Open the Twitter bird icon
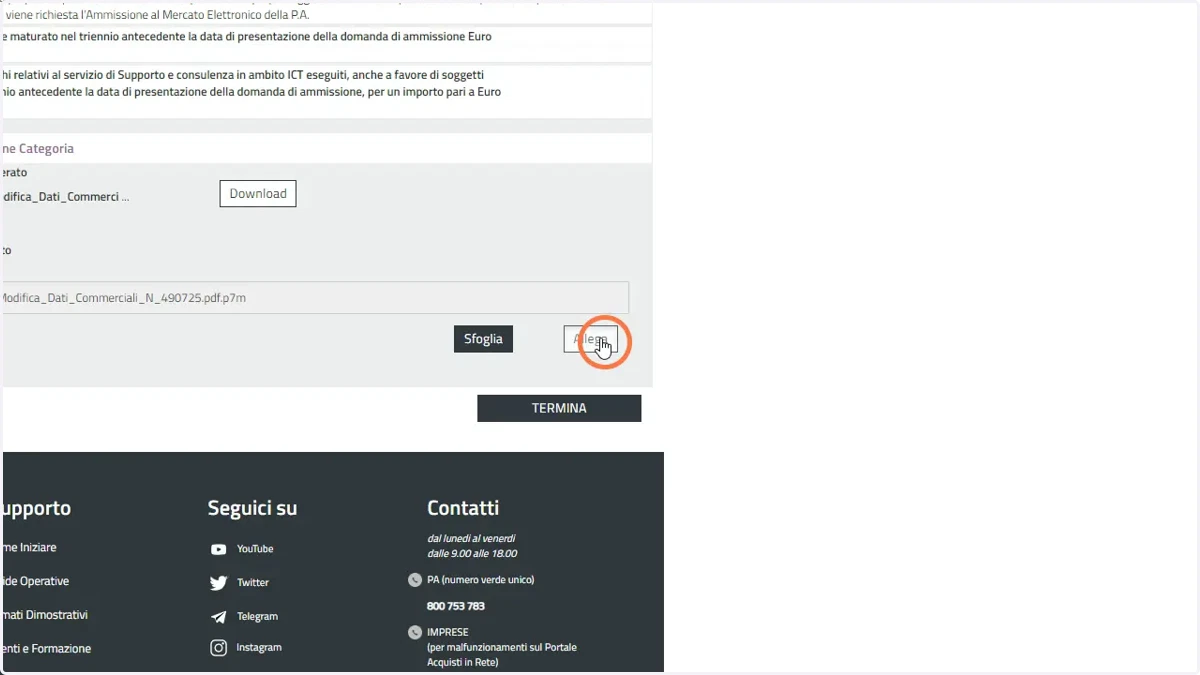The image size is (1200, 675). 218,583
